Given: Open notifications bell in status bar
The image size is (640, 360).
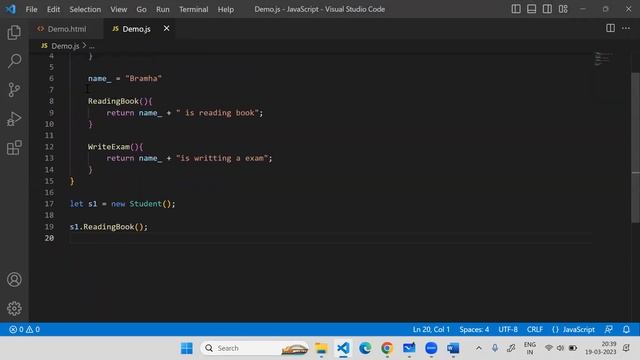Looking at the screenshot, I should (x=626, y=329).
